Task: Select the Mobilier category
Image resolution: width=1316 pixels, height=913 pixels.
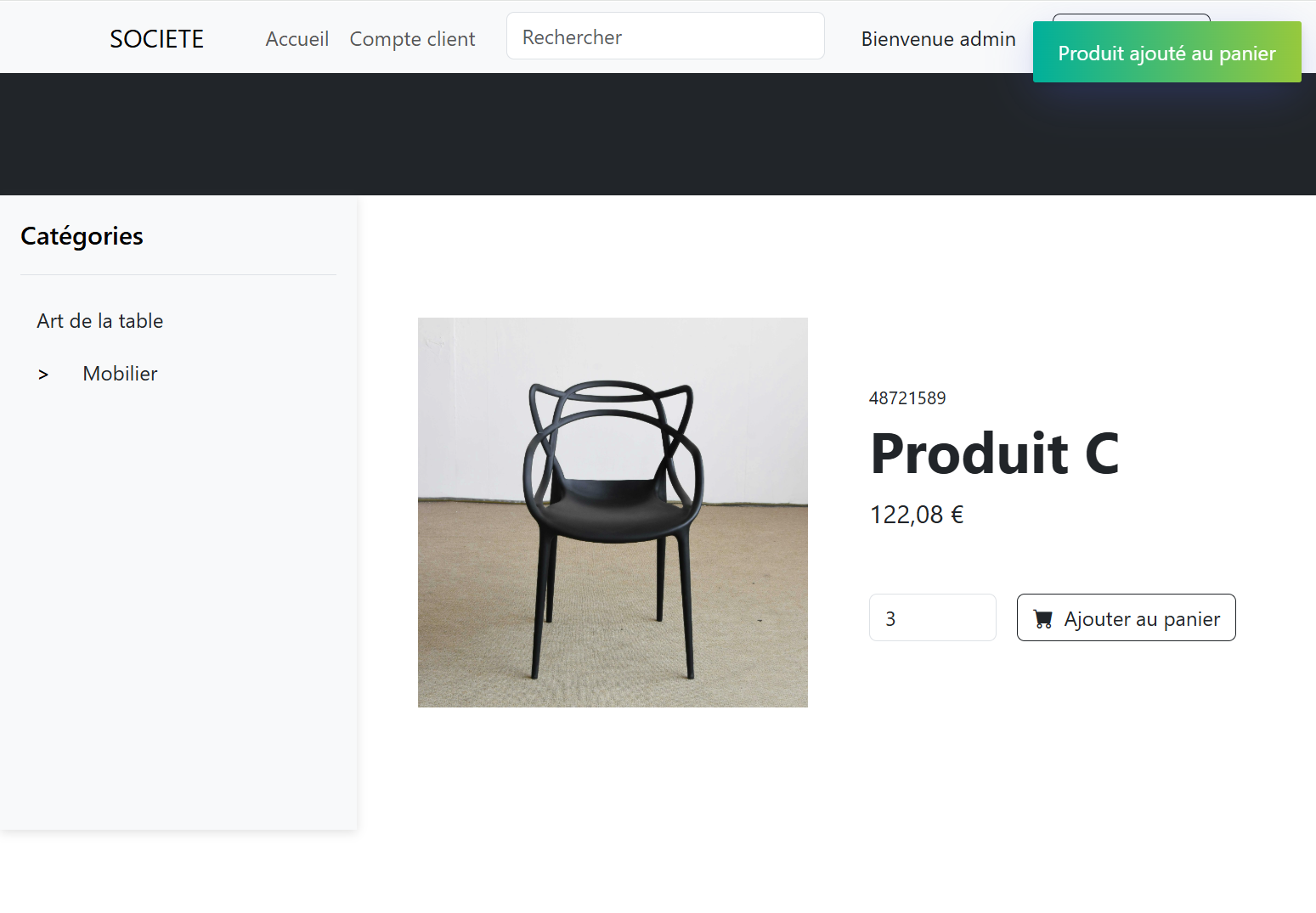Action: point(120,374)
